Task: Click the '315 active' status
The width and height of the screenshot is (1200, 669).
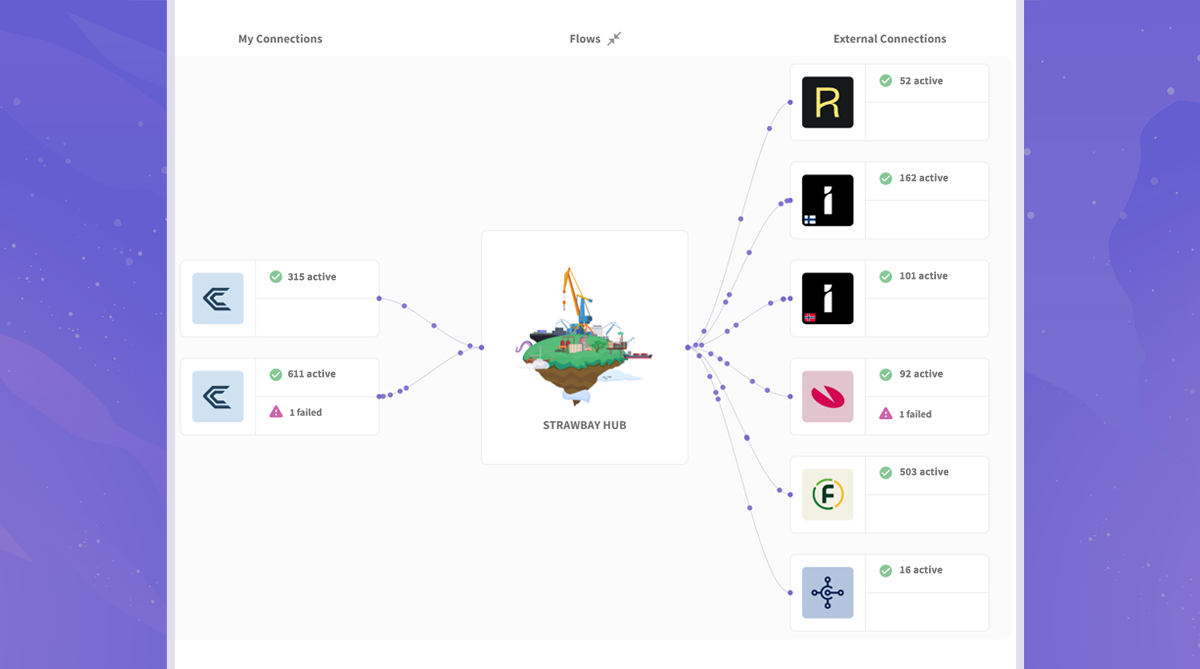Action: (x=311, y=277)
